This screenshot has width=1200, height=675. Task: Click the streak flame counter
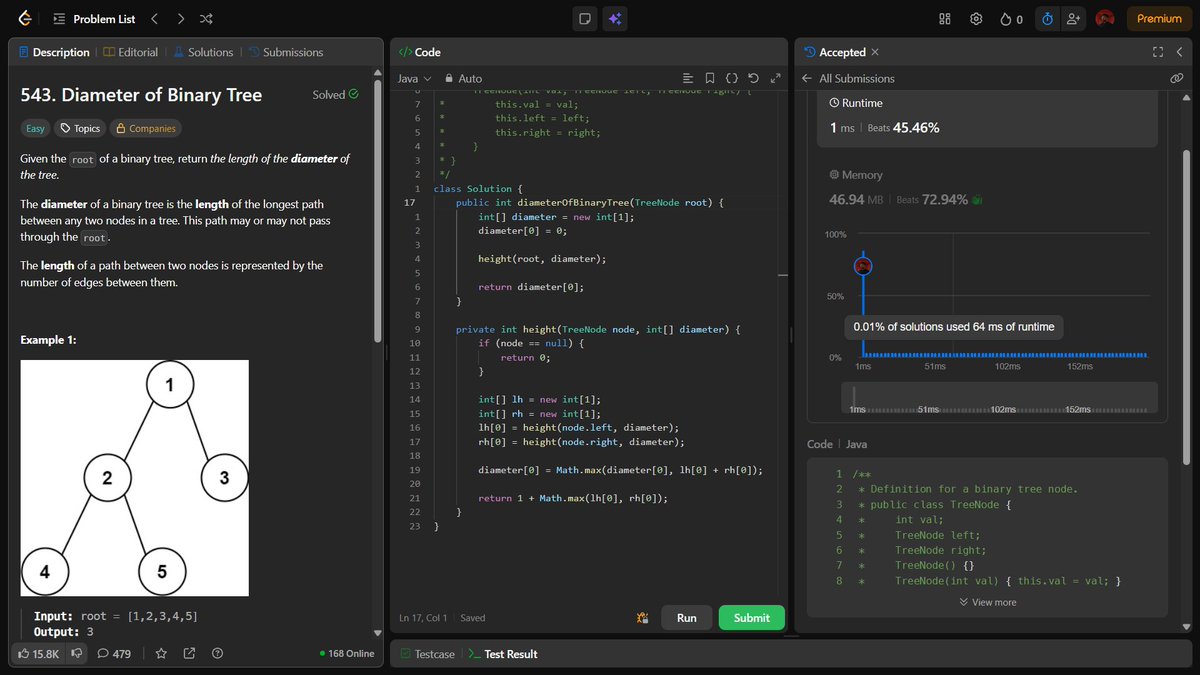[1011, 18]
